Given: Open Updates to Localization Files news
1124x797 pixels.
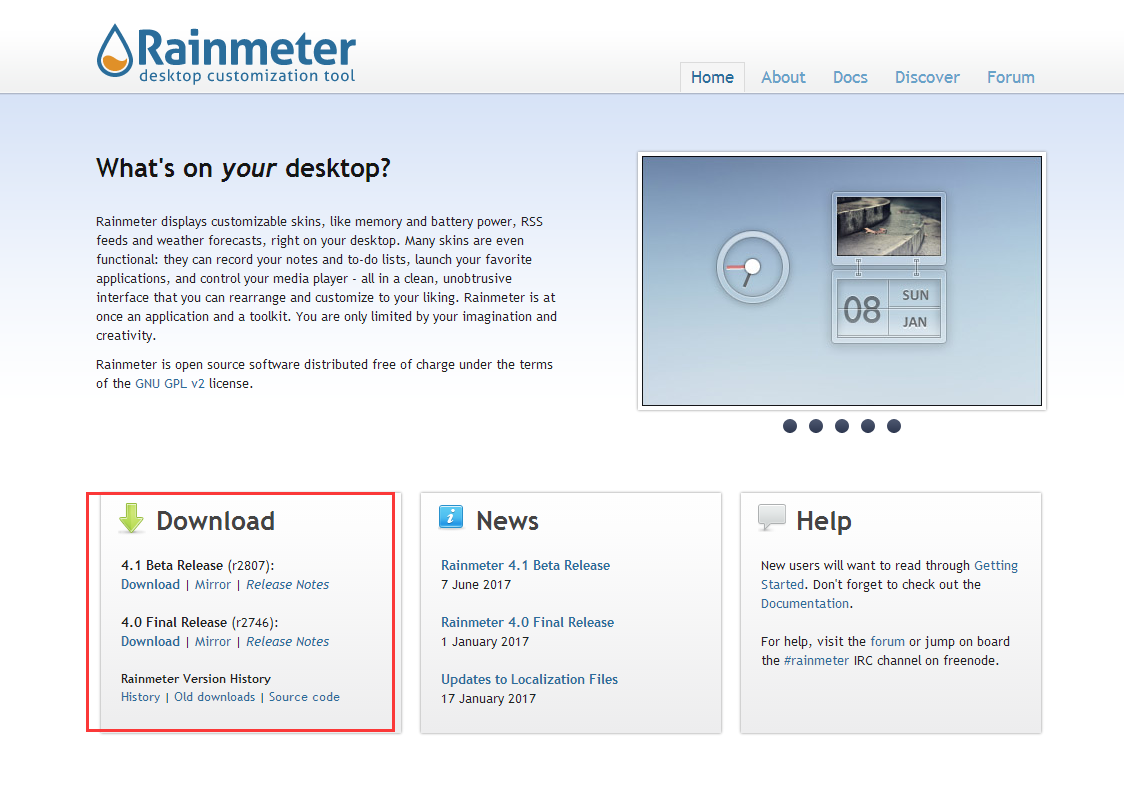Looking at the screenshot, I should tap(529, 679).
